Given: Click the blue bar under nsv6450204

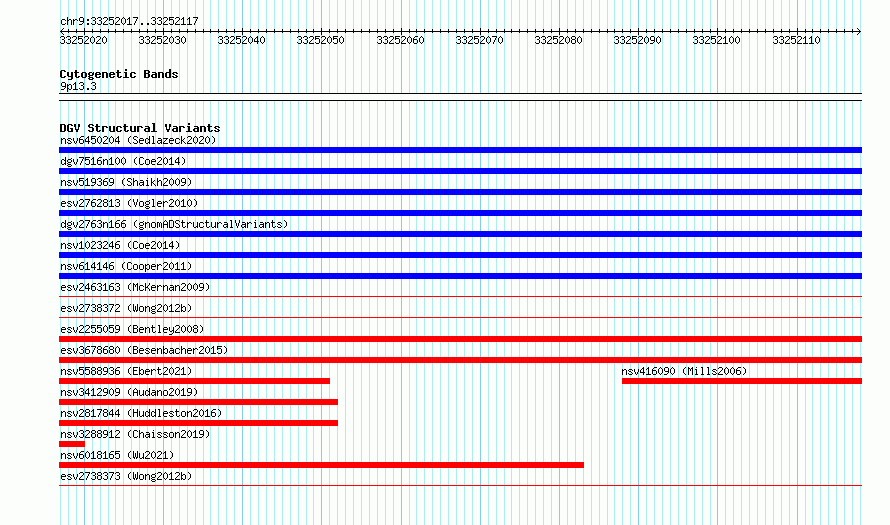Looking at the screenshot, I should pyautogui.click(x=460, y=150).
